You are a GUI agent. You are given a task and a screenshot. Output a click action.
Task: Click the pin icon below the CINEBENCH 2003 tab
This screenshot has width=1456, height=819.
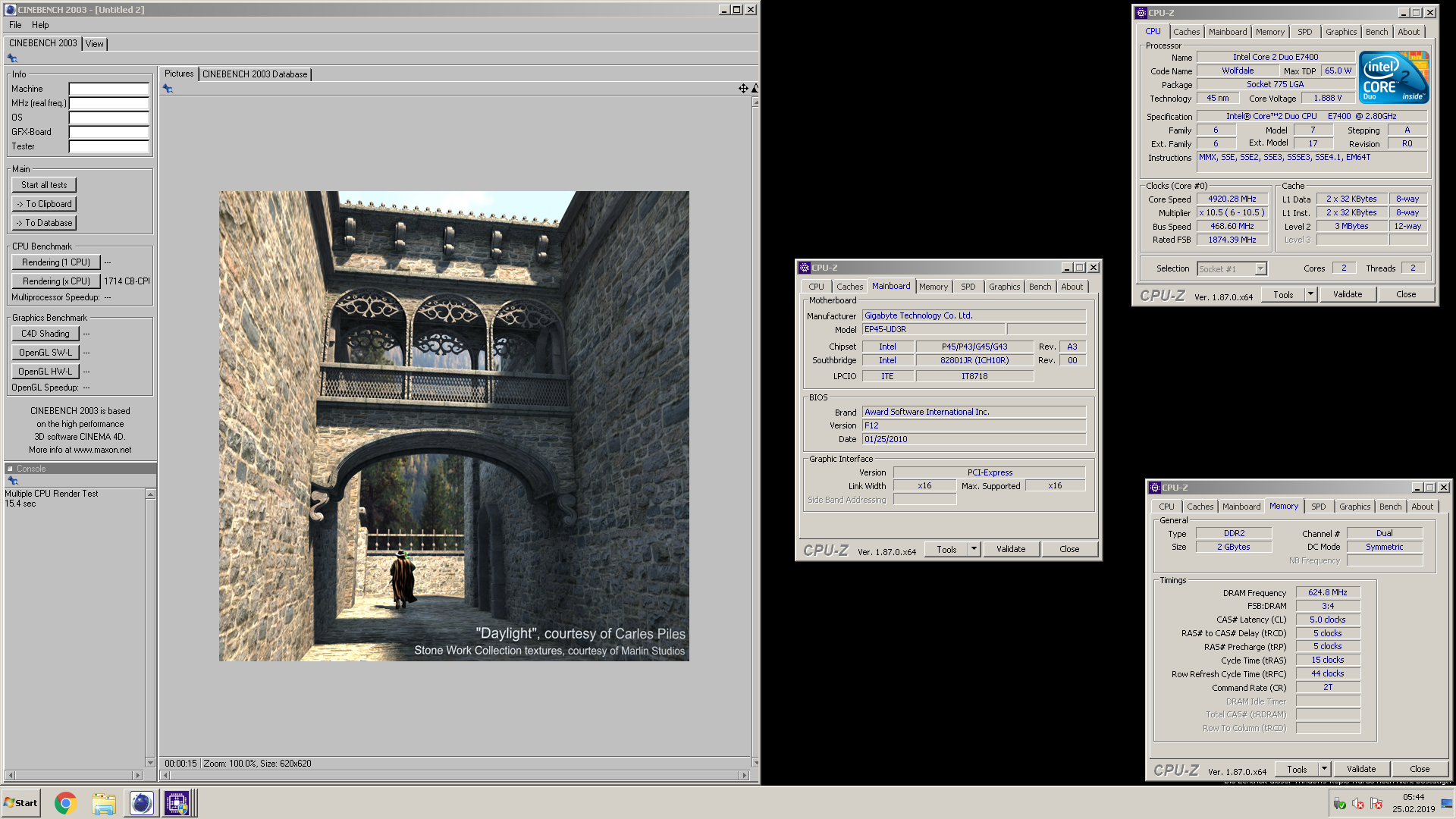tap(12, 58)
